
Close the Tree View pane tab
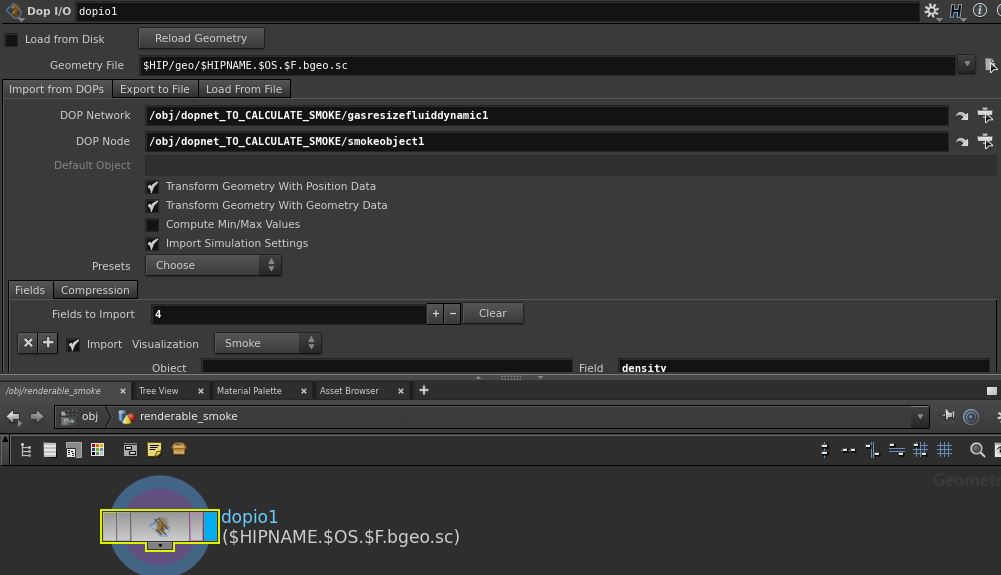[200, 391]
